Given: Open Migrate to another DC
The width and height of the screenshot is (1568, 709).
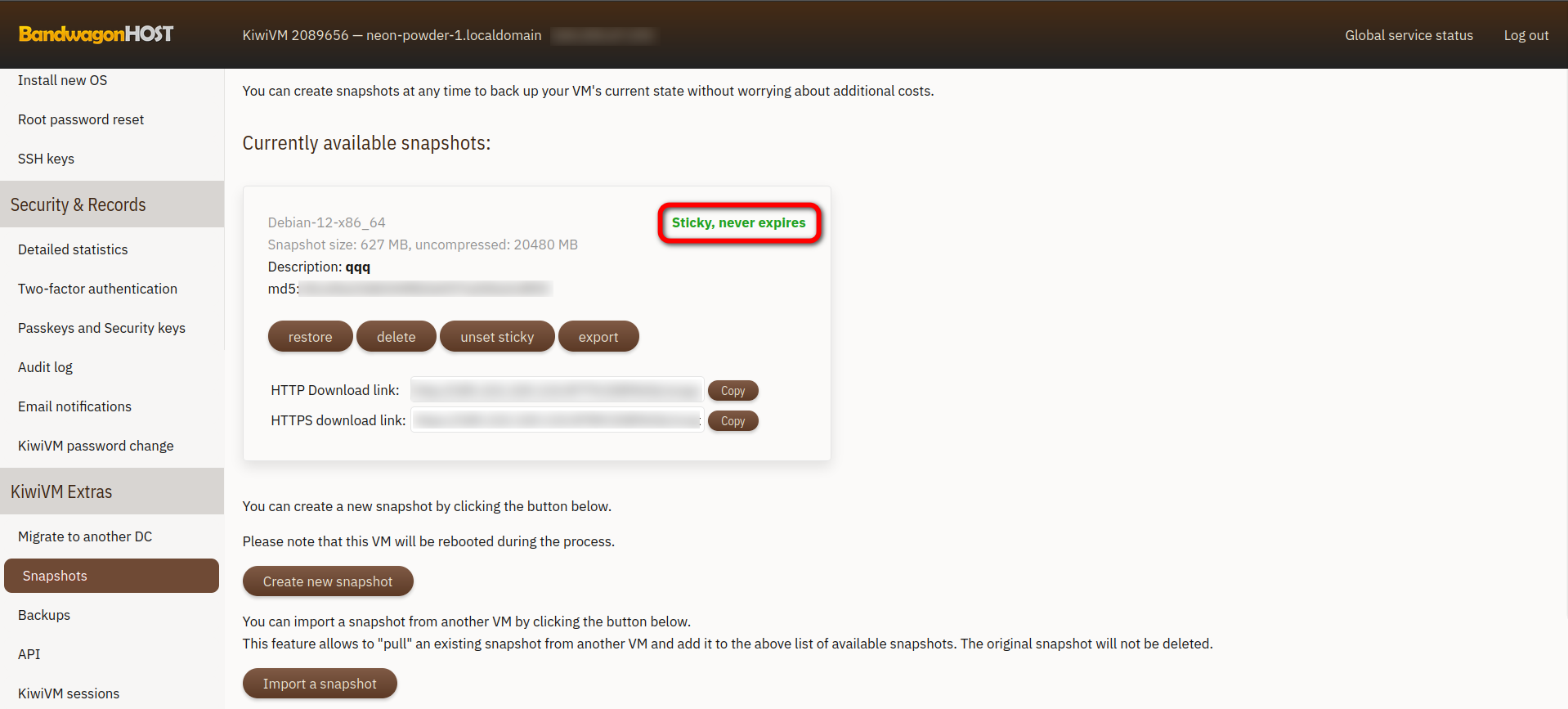Looking at the screenshot, I should click(85, 536).
